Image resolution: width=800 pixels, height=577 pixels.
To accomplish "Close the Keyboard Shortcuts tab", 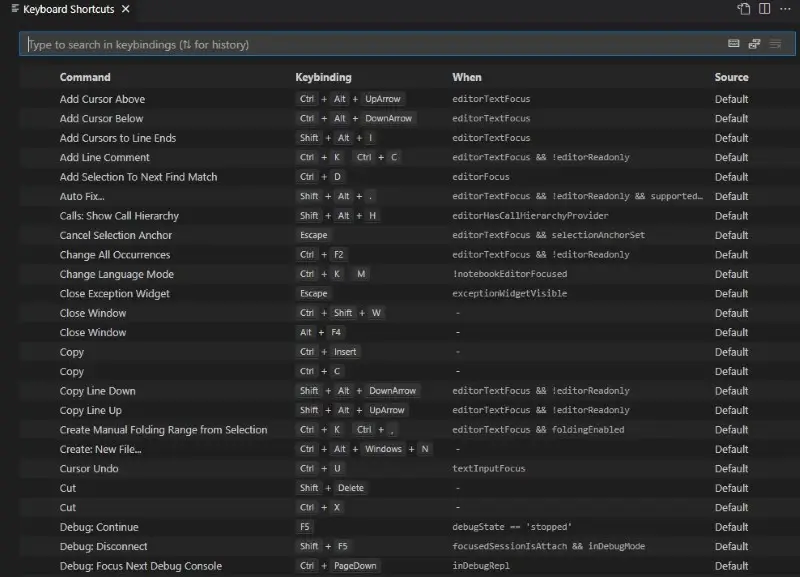I will point(125,9).
